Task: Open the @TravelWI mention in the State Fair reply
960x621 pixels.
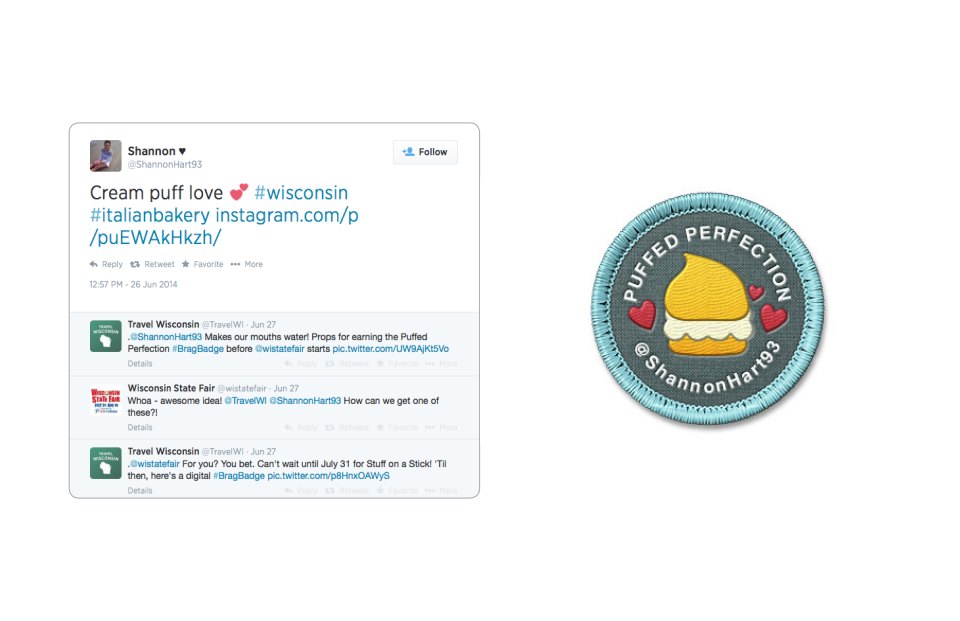Action: 246,401
